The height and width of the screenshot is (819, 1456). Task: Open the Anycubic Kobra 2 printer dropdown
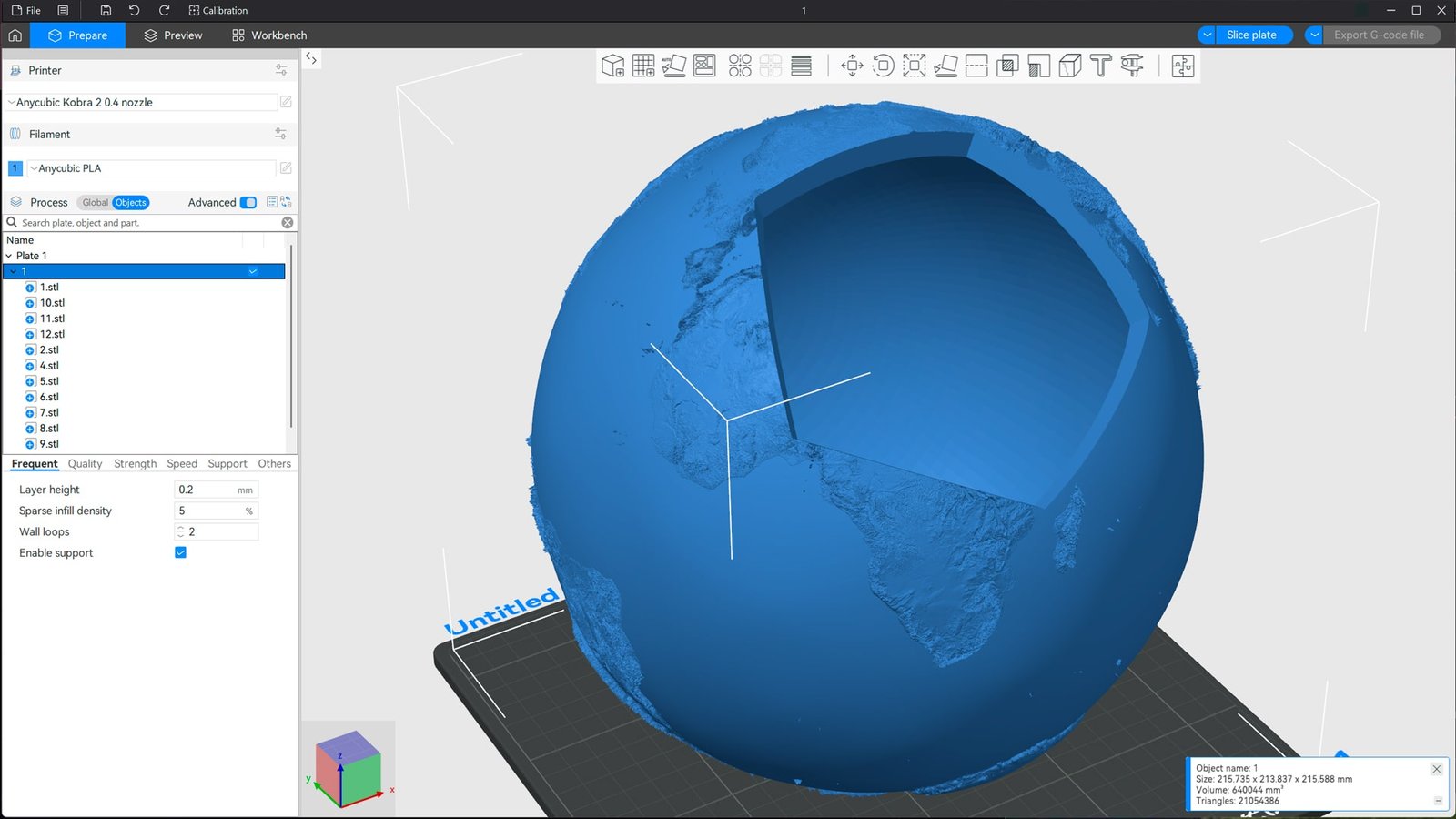[141, 103]
